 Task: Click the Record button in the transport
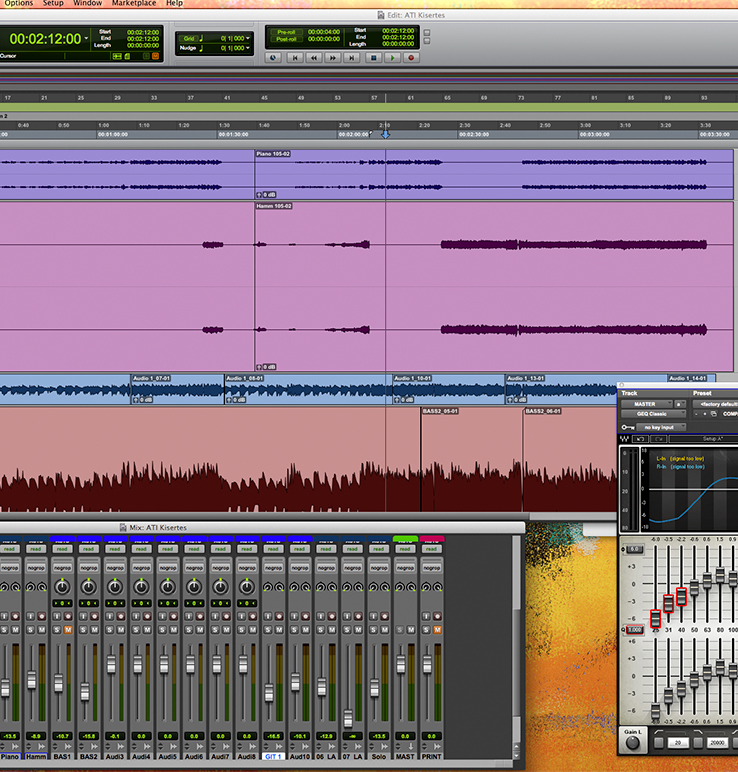[411, 58]
